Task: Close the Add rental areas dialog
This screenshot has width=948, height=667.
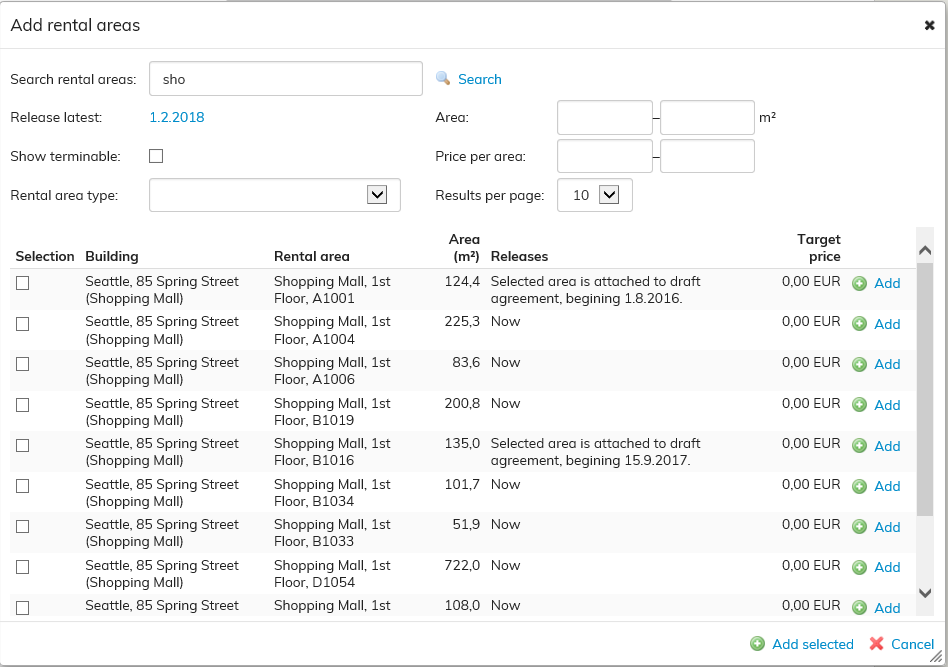Action: 929,26
